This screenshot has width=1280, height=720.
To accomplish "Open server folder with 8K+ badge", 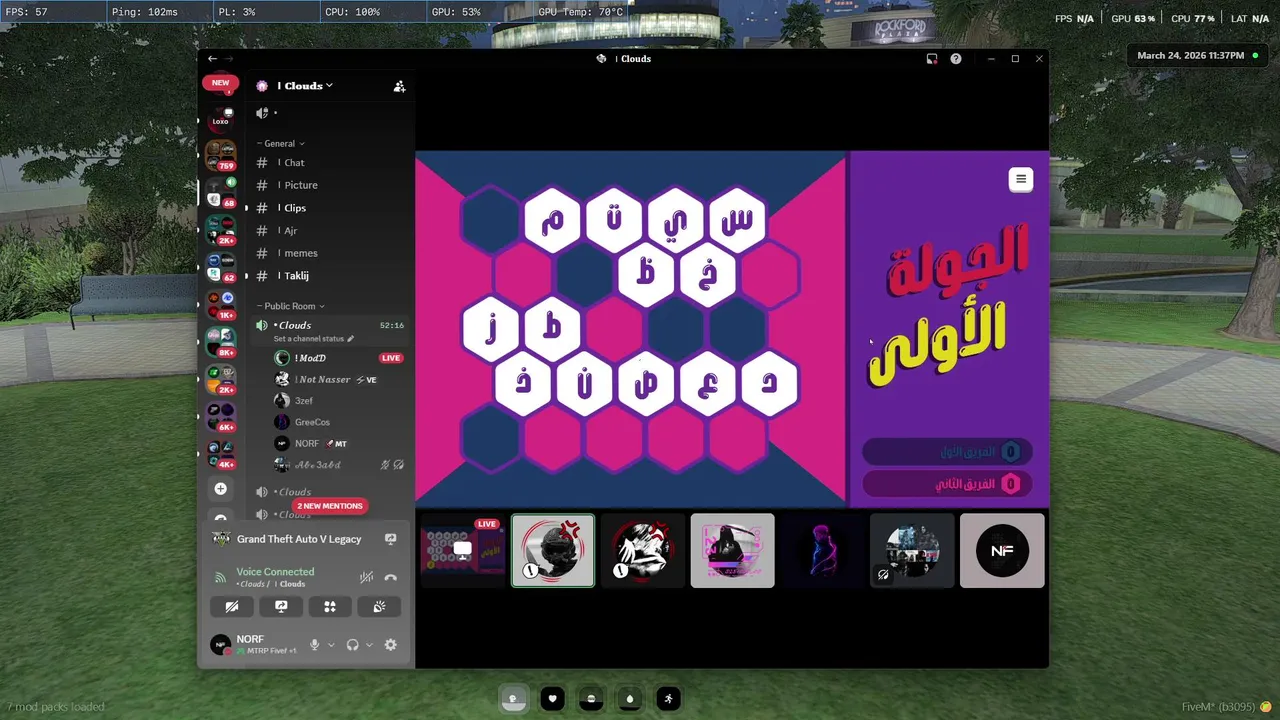I will [220, 341].
